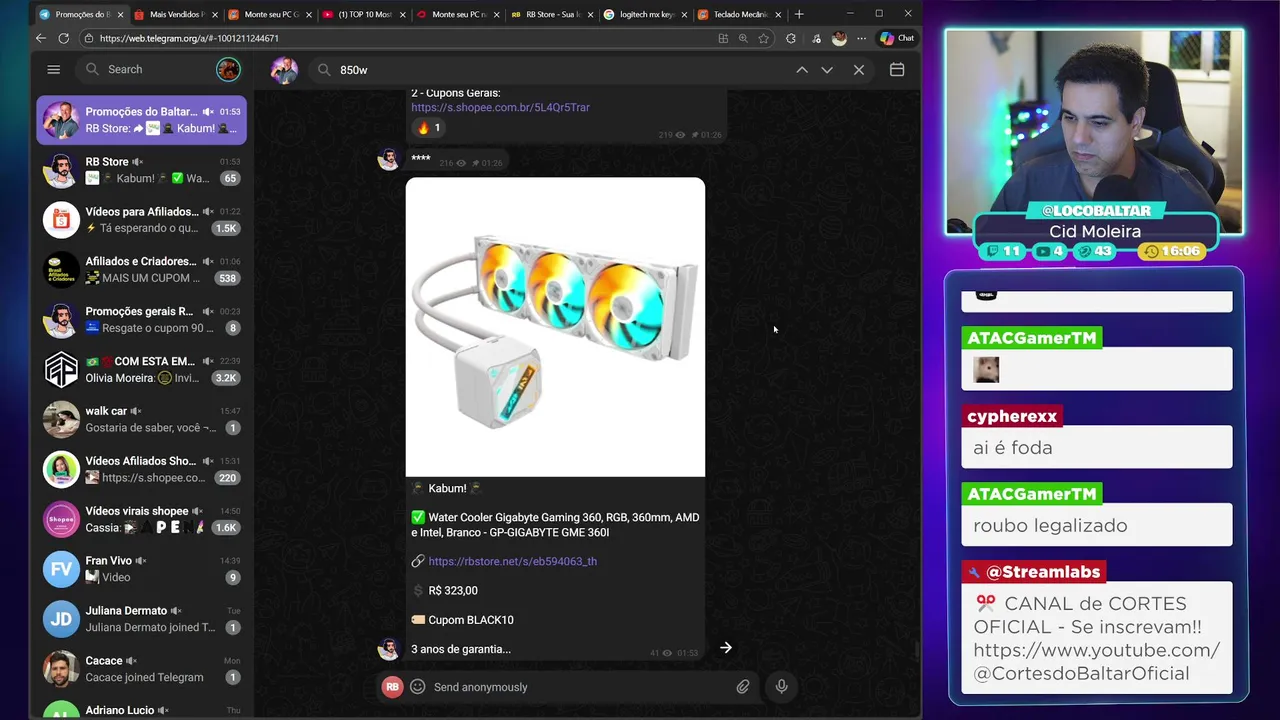Open the Telegram hamburger menu
Image resolution: width=1280 pixels, height=720 pixels.
click(54, 69)
